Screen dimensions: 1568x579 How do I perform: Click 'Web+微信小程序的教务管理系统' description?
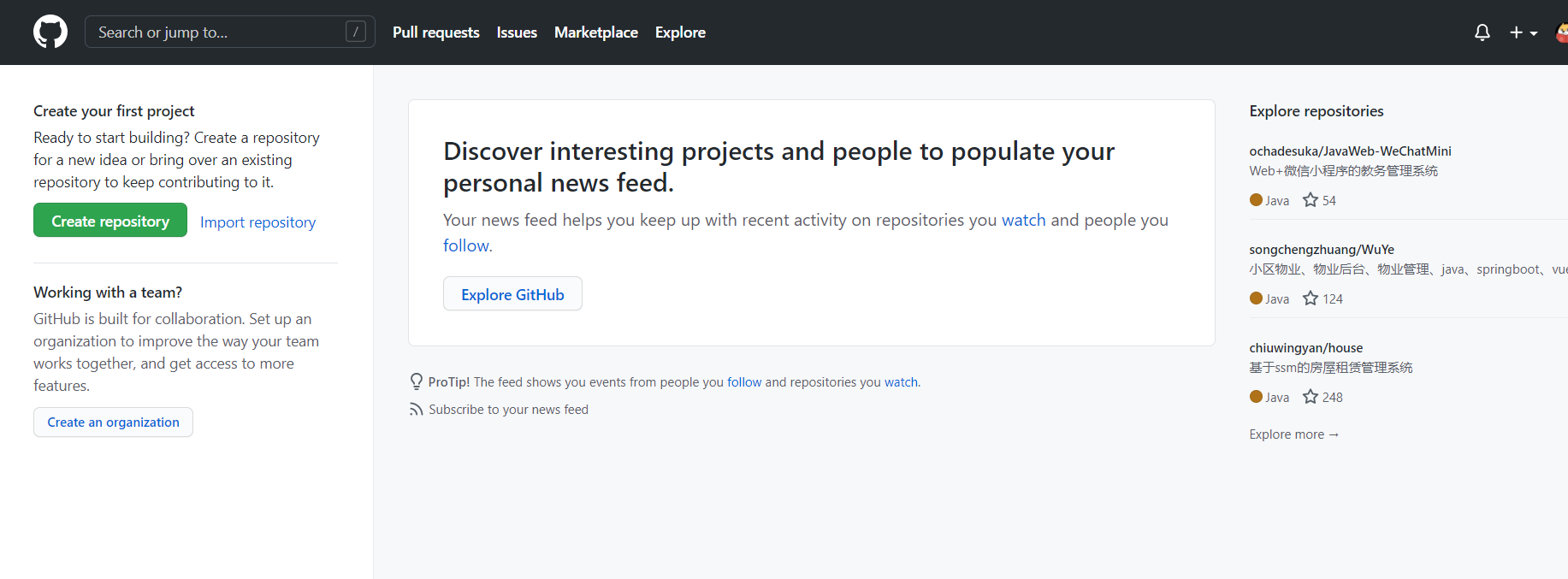coord(1343,171)
